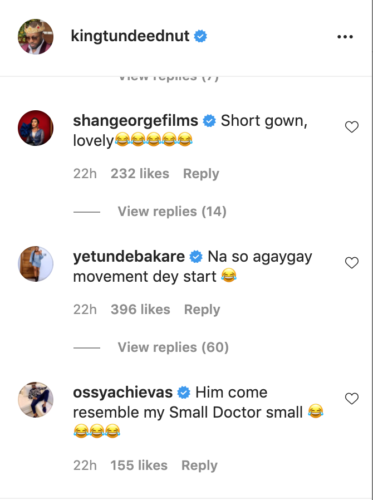Expand the partially hidden View replies at top
Screen dimensions: 373x500
169,78
